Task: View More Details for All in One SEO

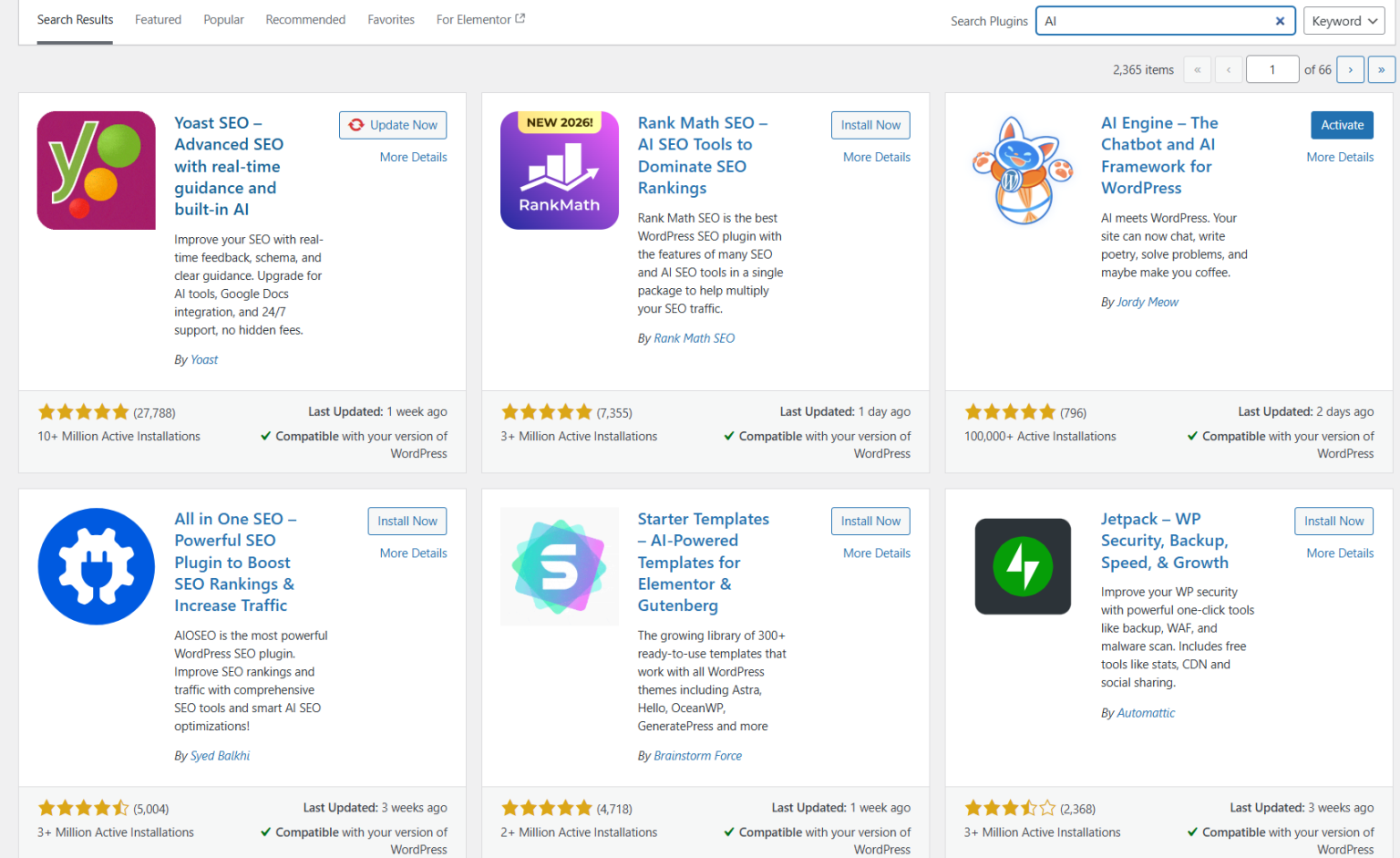Action: pos(413,553)
